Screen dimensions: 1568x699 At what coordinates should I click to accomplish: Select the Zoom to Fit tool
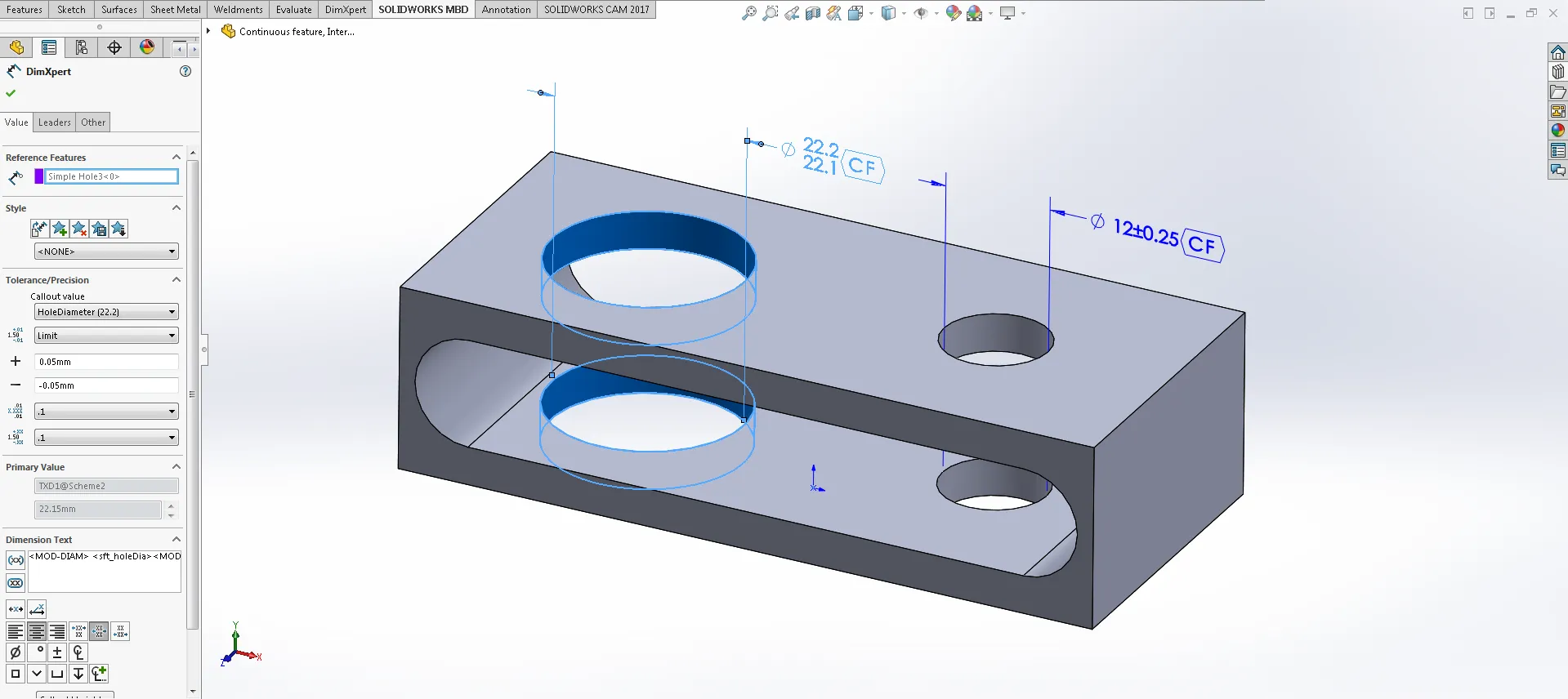[x=748, y=13]
